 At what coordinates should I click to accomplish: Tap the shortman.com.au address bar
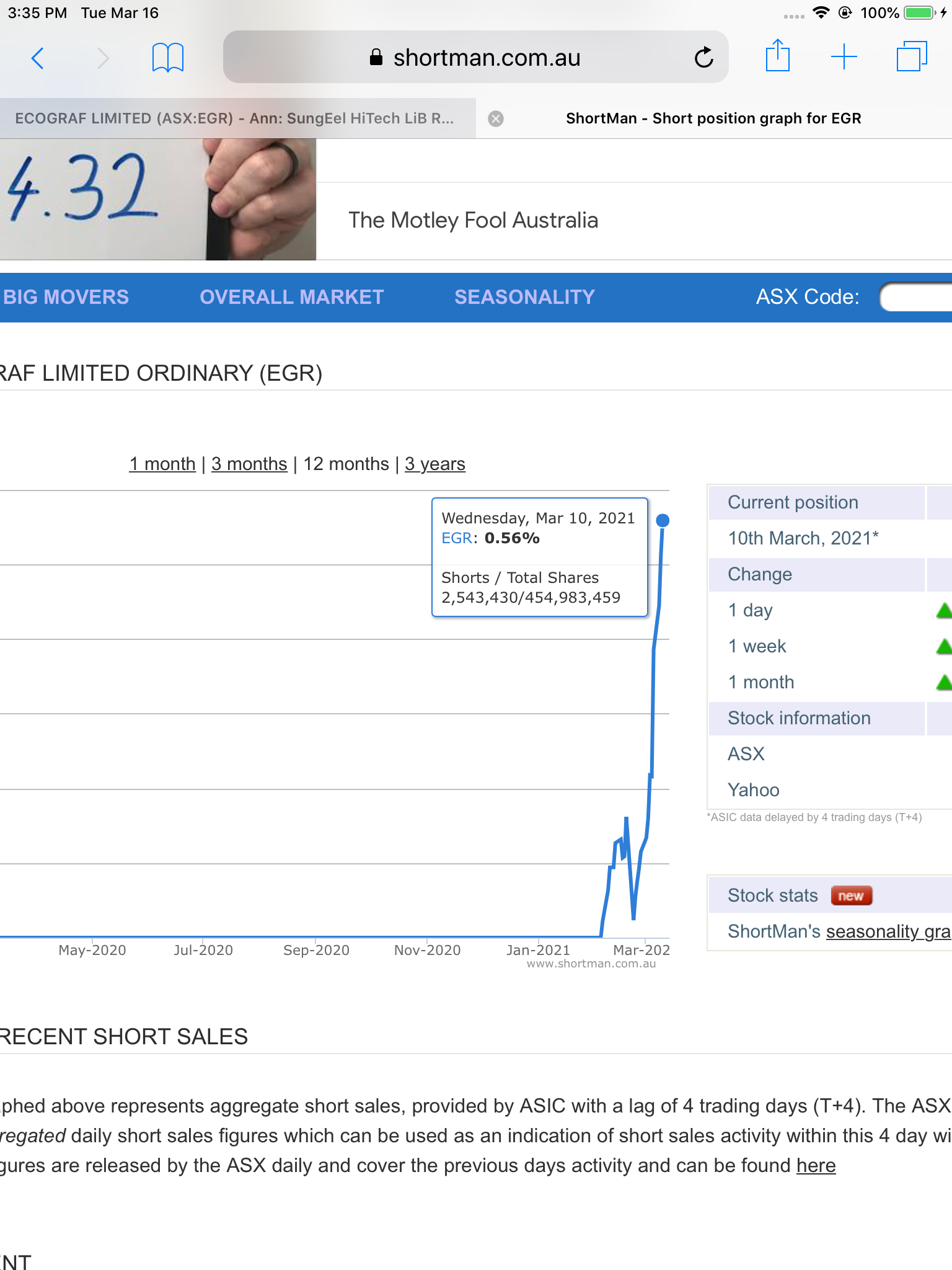[475, 57]
